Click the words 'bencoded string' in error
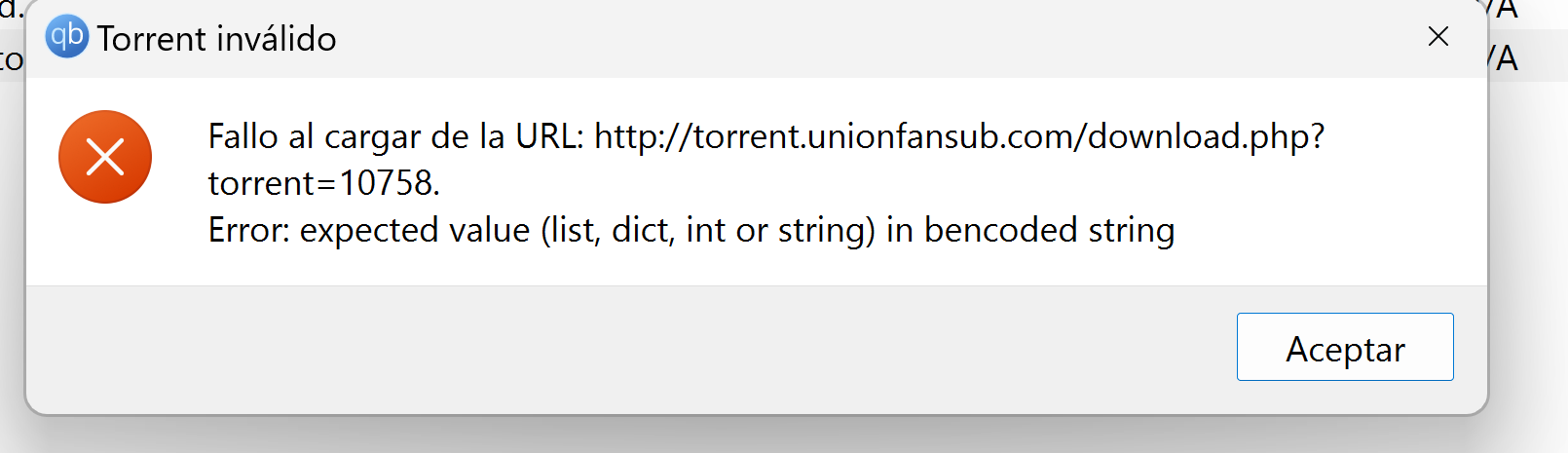 (x=1049, y=231)
